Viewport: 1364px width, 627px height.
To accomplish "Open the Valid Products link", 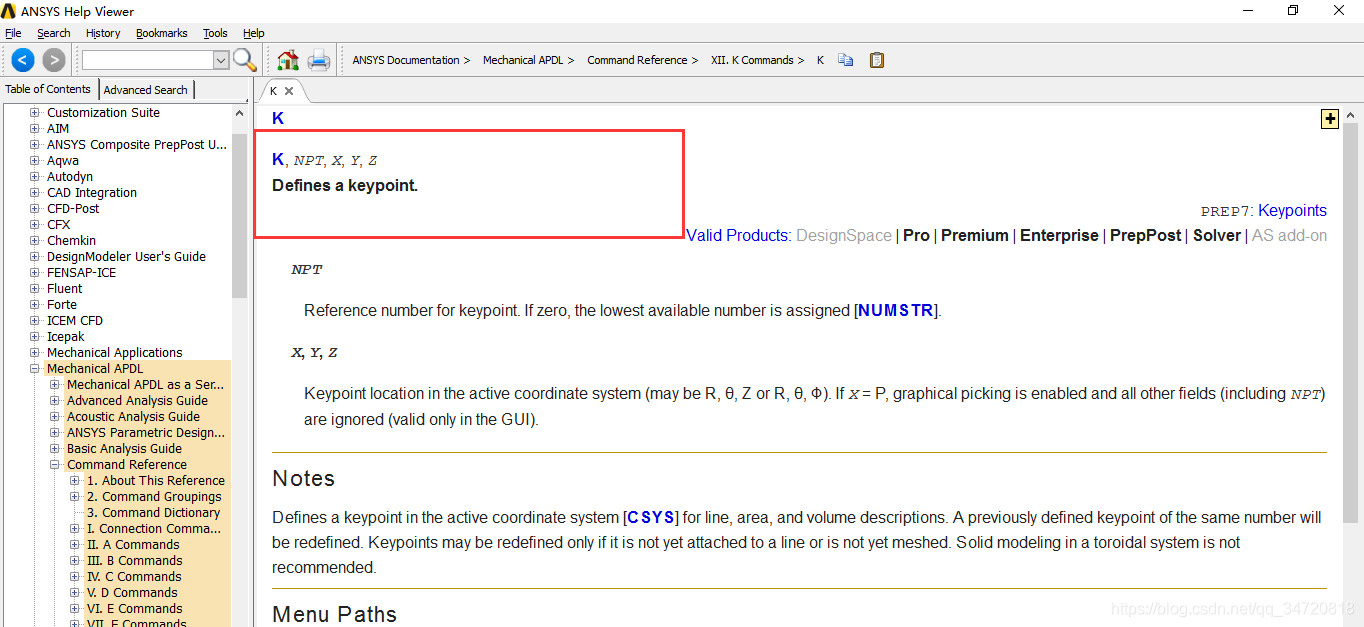I will tap(739, 235).
